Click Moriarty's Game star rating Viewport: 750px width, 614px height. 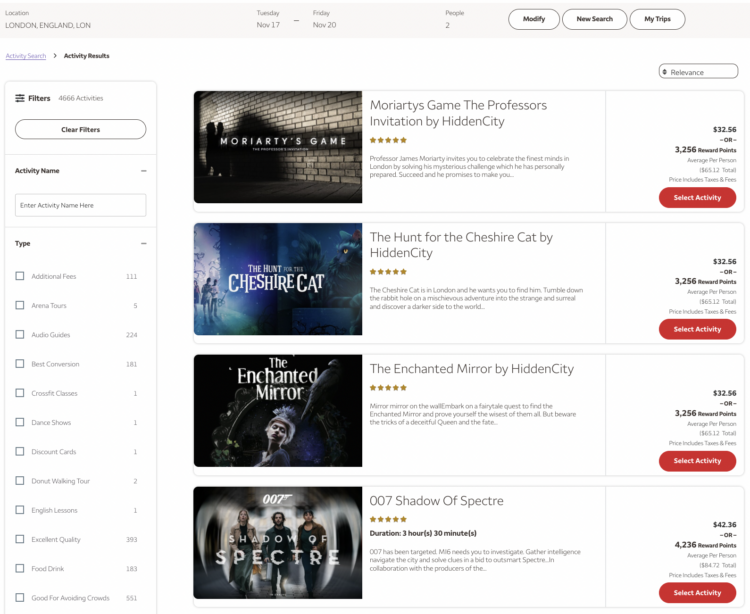click(x=388, y=140)
